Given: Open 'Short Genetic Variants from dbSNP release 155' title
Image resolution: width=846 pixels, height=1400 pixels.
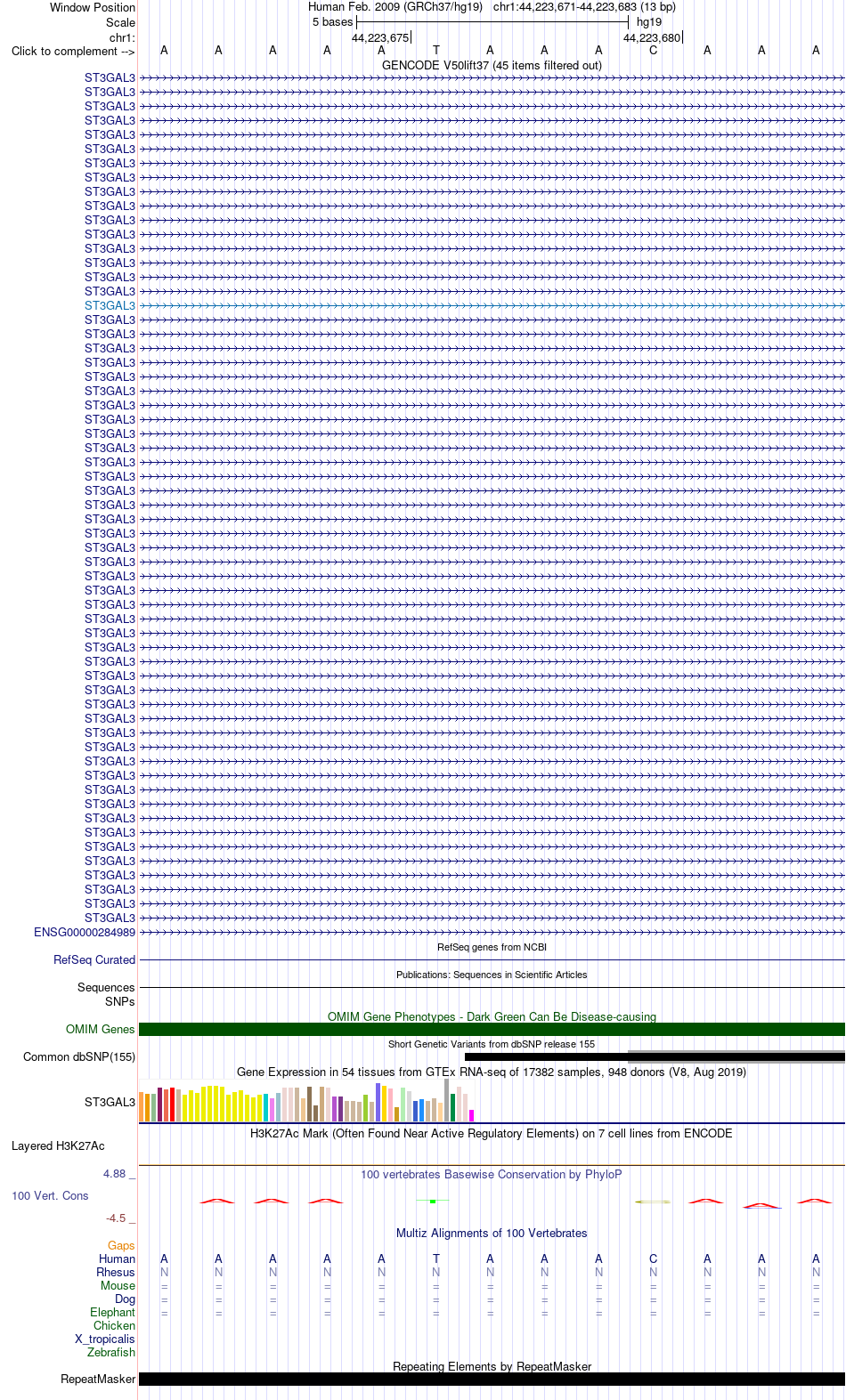Looking at the screenshot, I should tap(492, 1044).
